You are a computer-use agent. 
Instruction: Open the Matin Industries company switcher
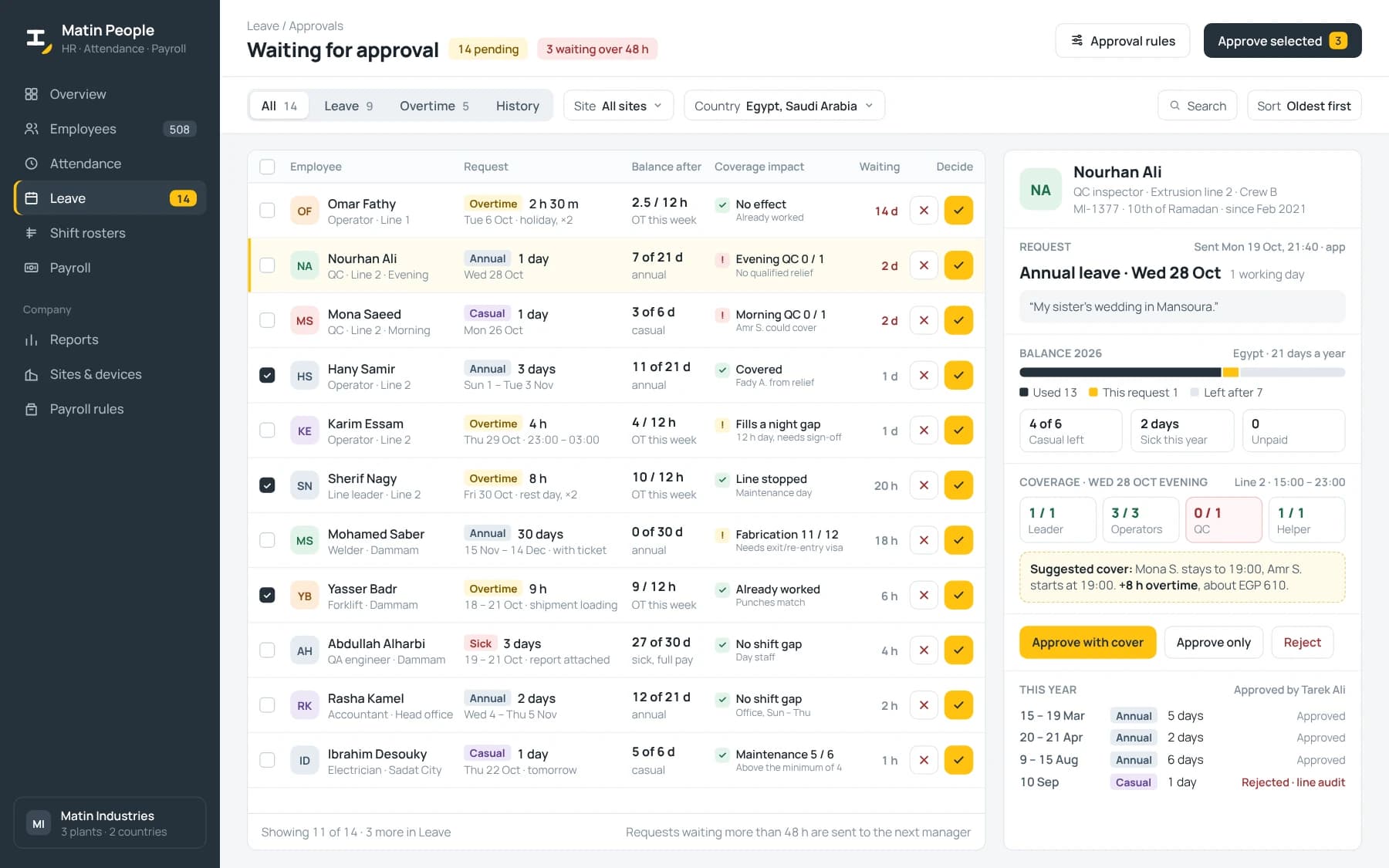pos(110,823)
